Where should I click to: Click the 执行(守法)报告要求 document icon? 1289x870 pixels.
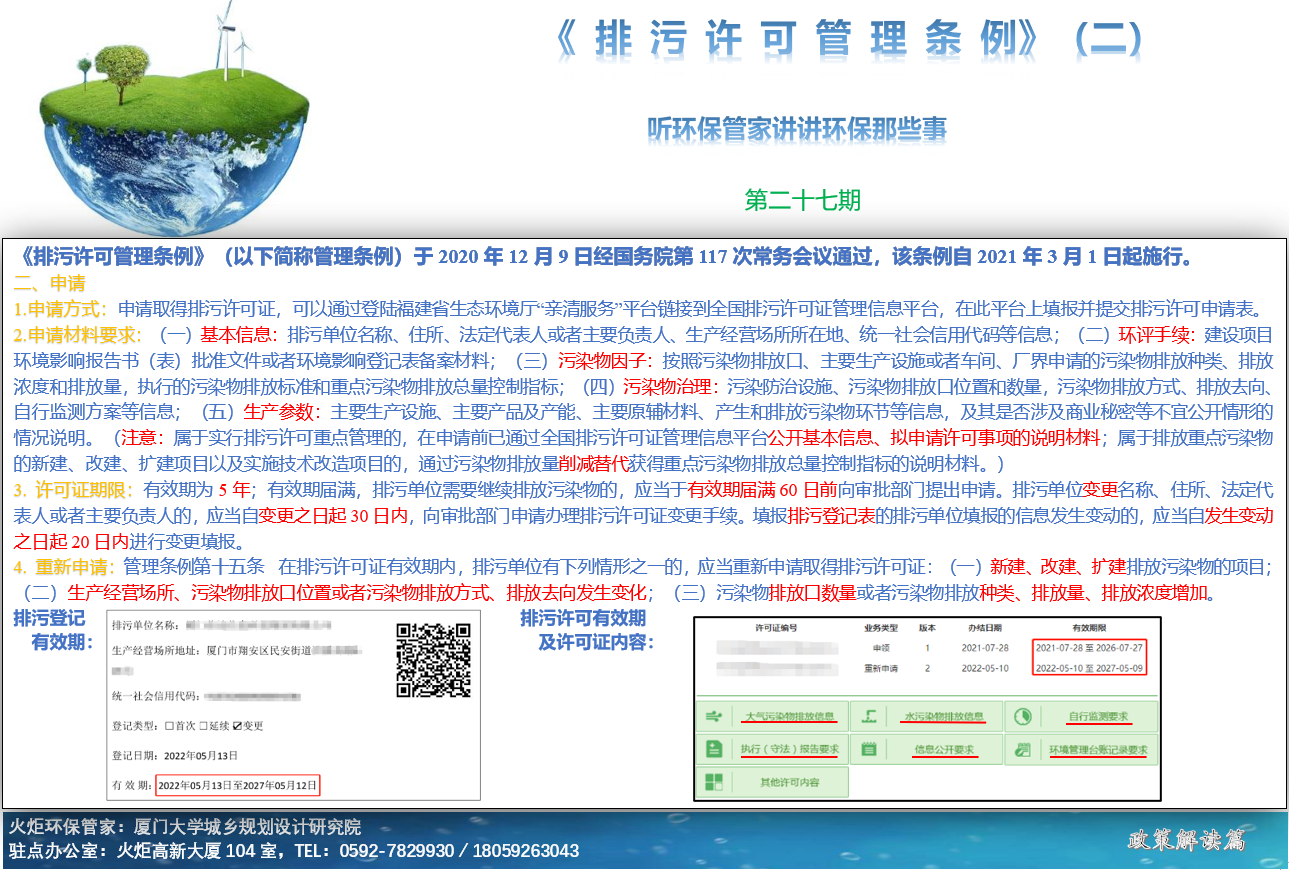(x=714, y=749)
